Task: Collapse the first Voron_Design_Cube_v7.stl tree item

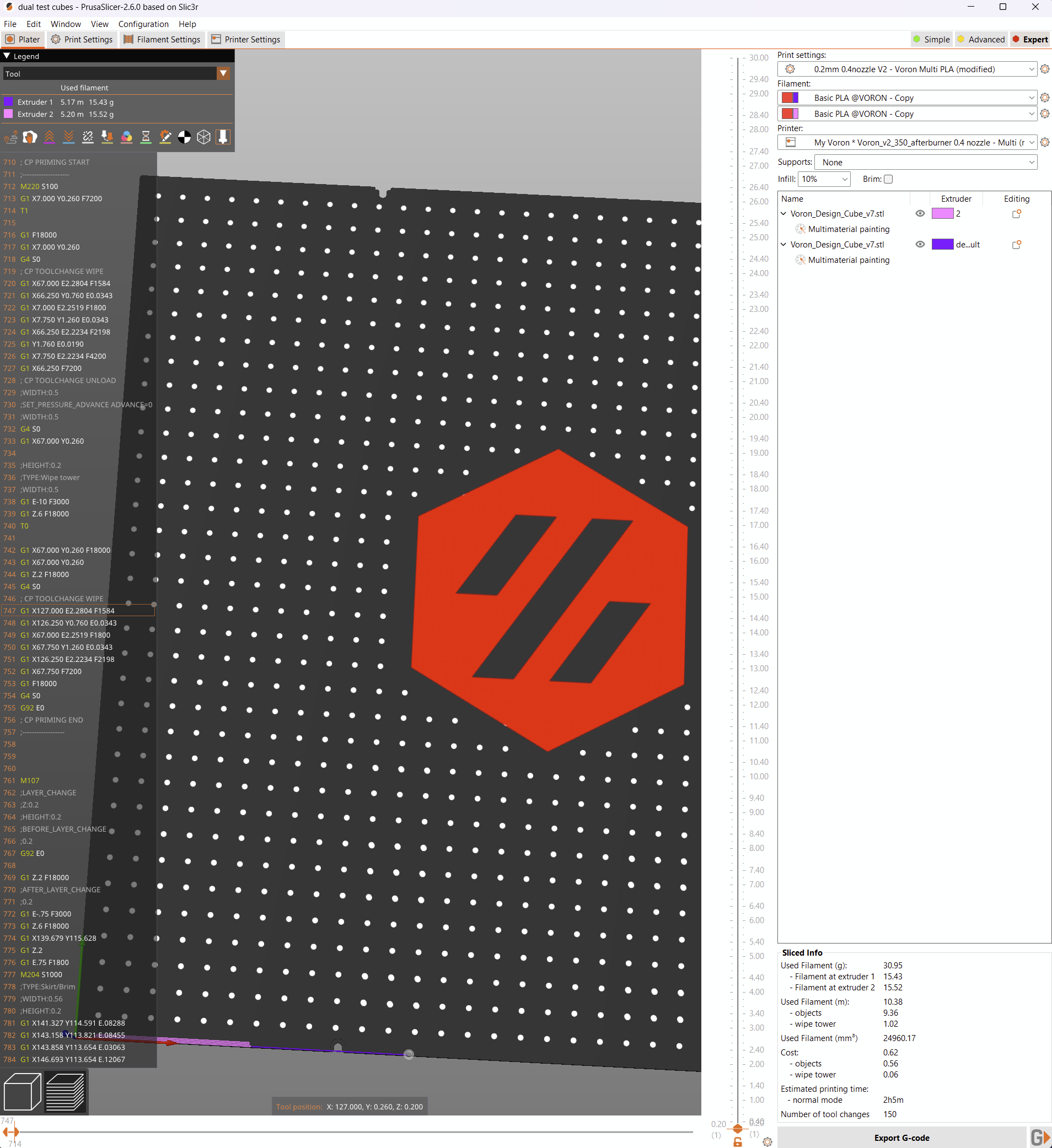Action: (x=782, y=213)
